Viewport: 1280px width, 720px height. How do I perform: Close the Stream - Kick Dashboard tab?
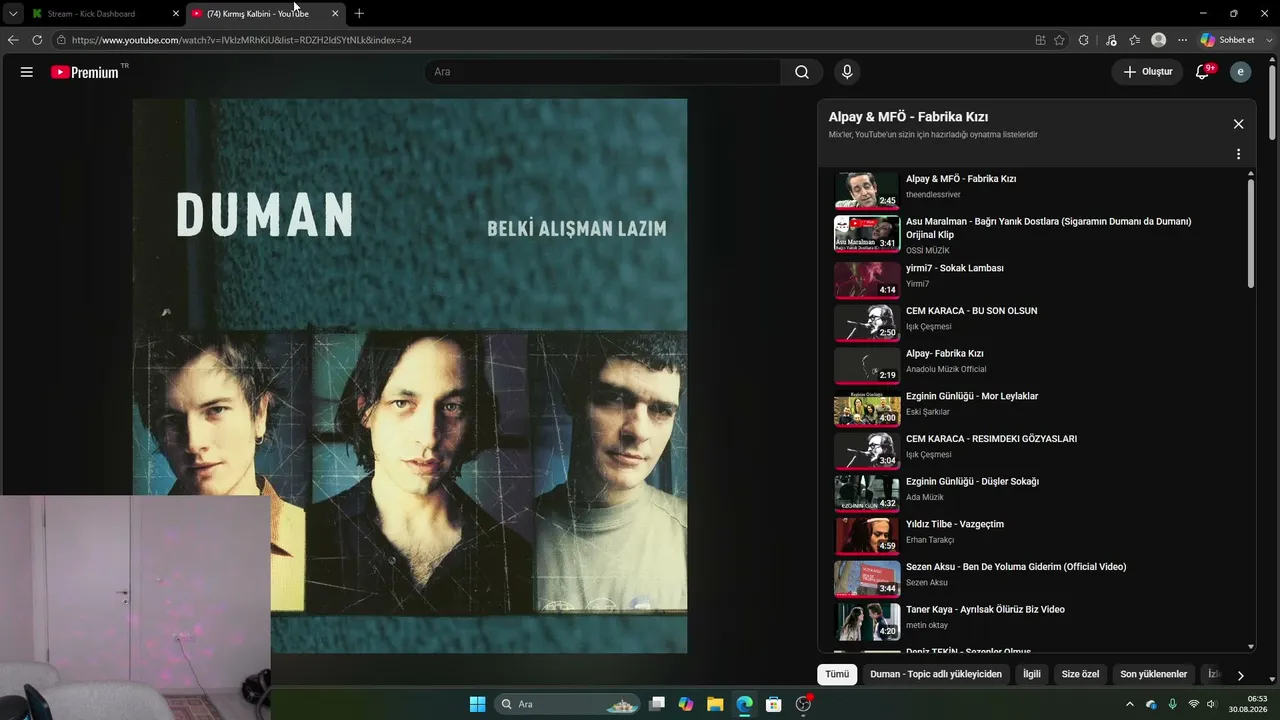pyautogui.click(x=176, y=13)
